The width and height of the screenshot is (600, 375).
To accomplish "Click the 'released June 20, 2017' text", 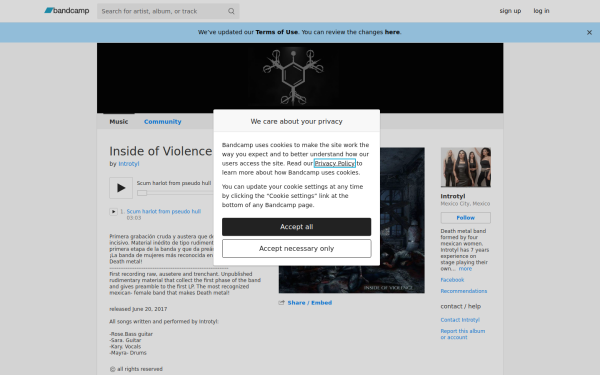I will (138, 309).
